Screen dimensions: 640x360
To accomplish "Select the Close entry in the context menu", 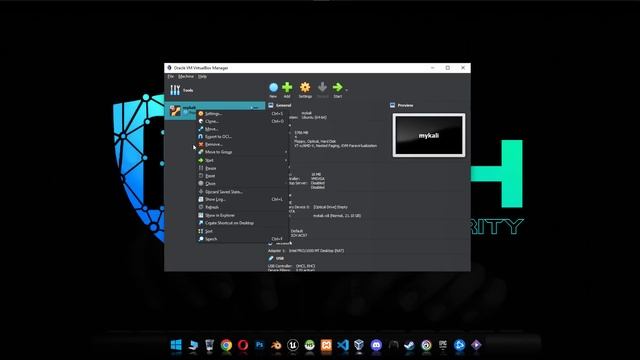I will click(x=242, y=184).
